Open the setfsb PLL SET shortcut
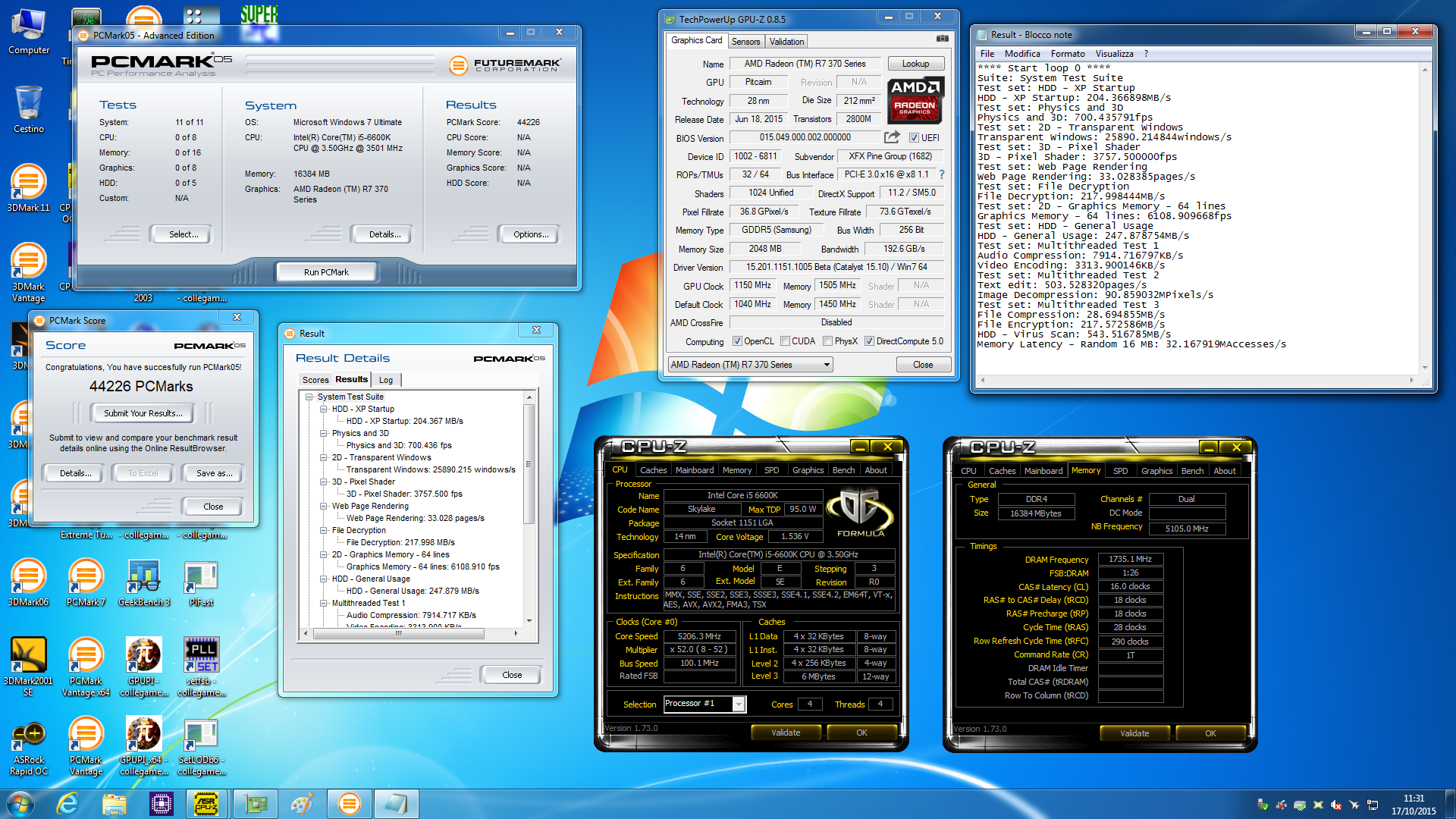This screenshot has height=819, width=1456. pos(201,666)
